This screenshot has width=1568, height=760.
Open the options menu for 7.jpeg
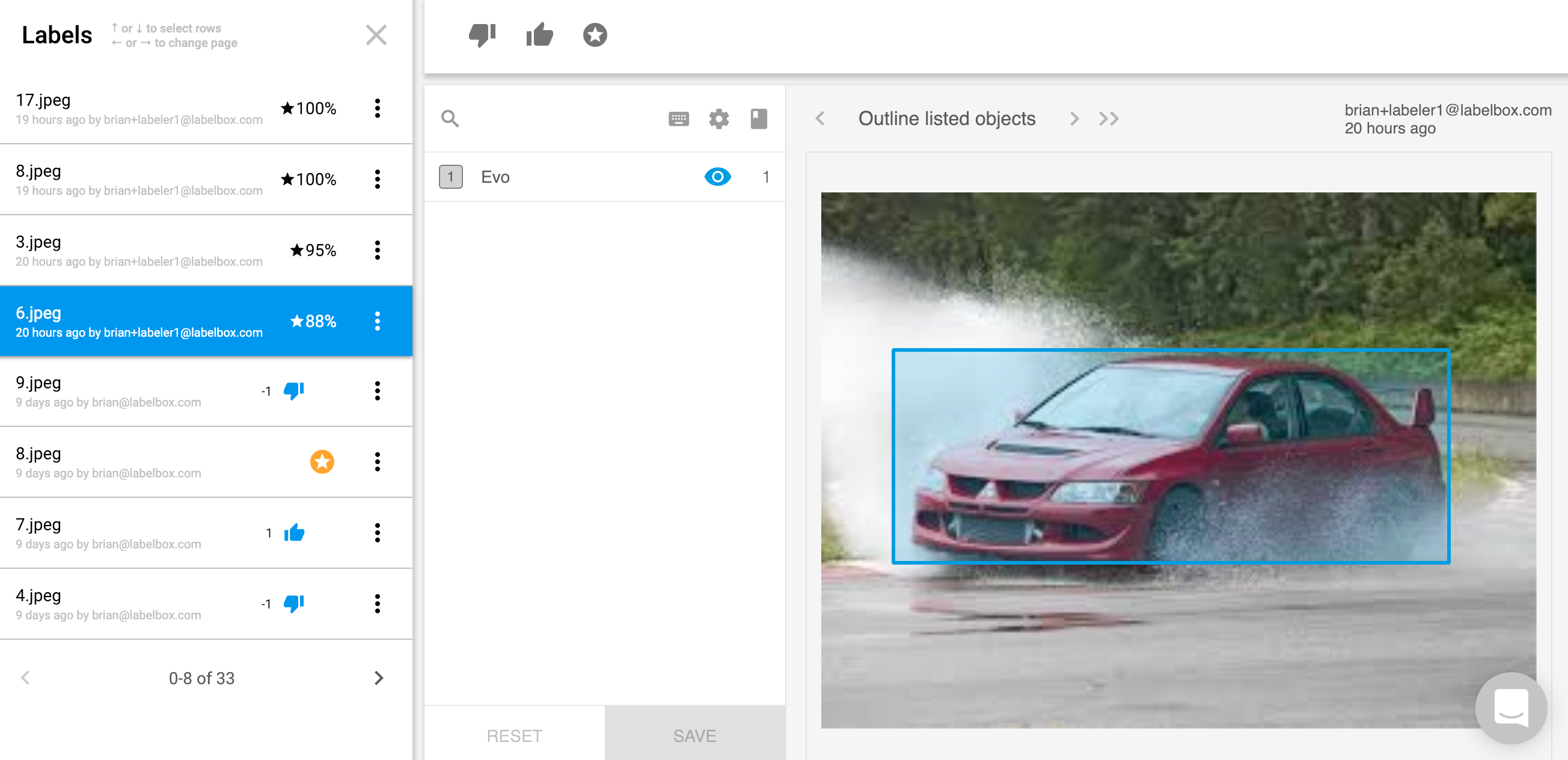[x=378, y=533]
